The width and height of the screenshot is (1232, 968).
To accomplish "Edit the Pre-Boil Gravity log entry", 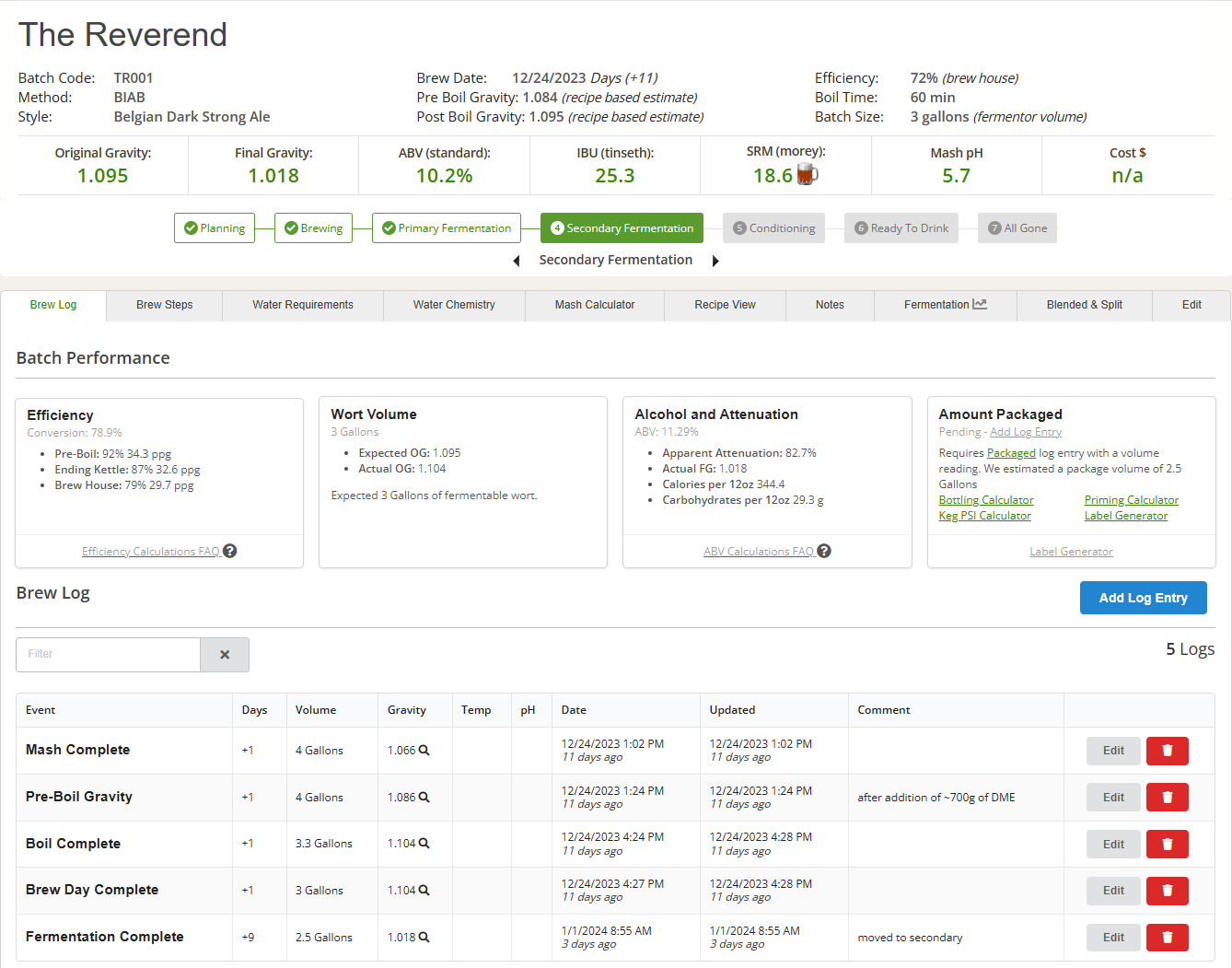I will (x=1113, y=798).
